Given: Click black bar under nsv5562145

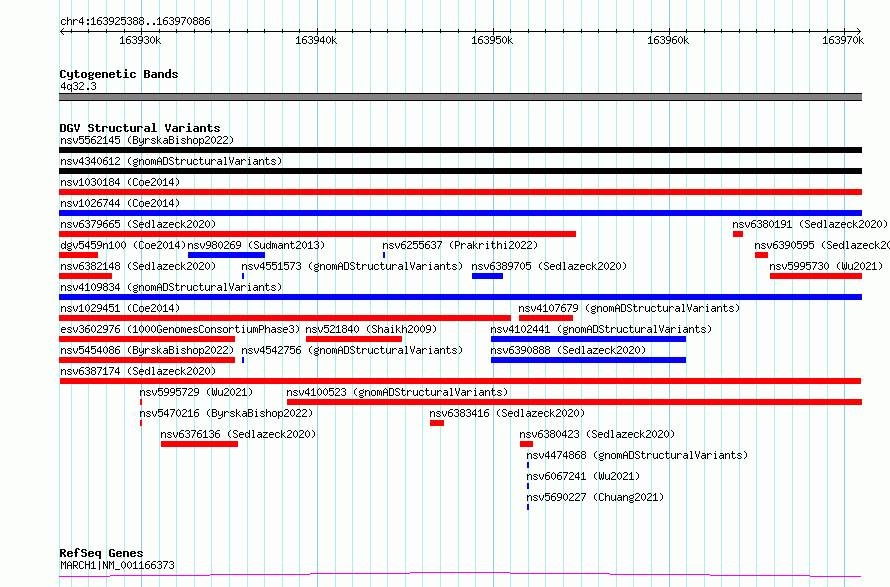Looking at the screenshot, I should [460, 150].
